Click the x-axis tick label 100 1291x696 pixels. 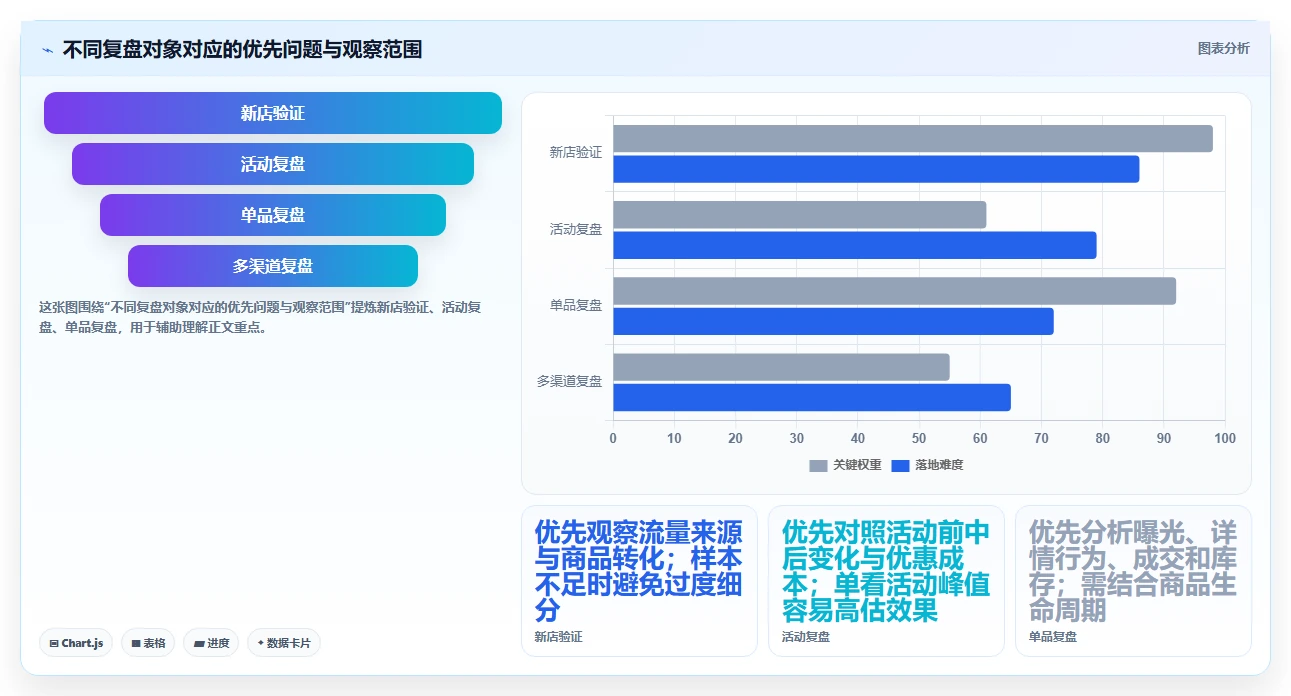(x=1225, y=438)
